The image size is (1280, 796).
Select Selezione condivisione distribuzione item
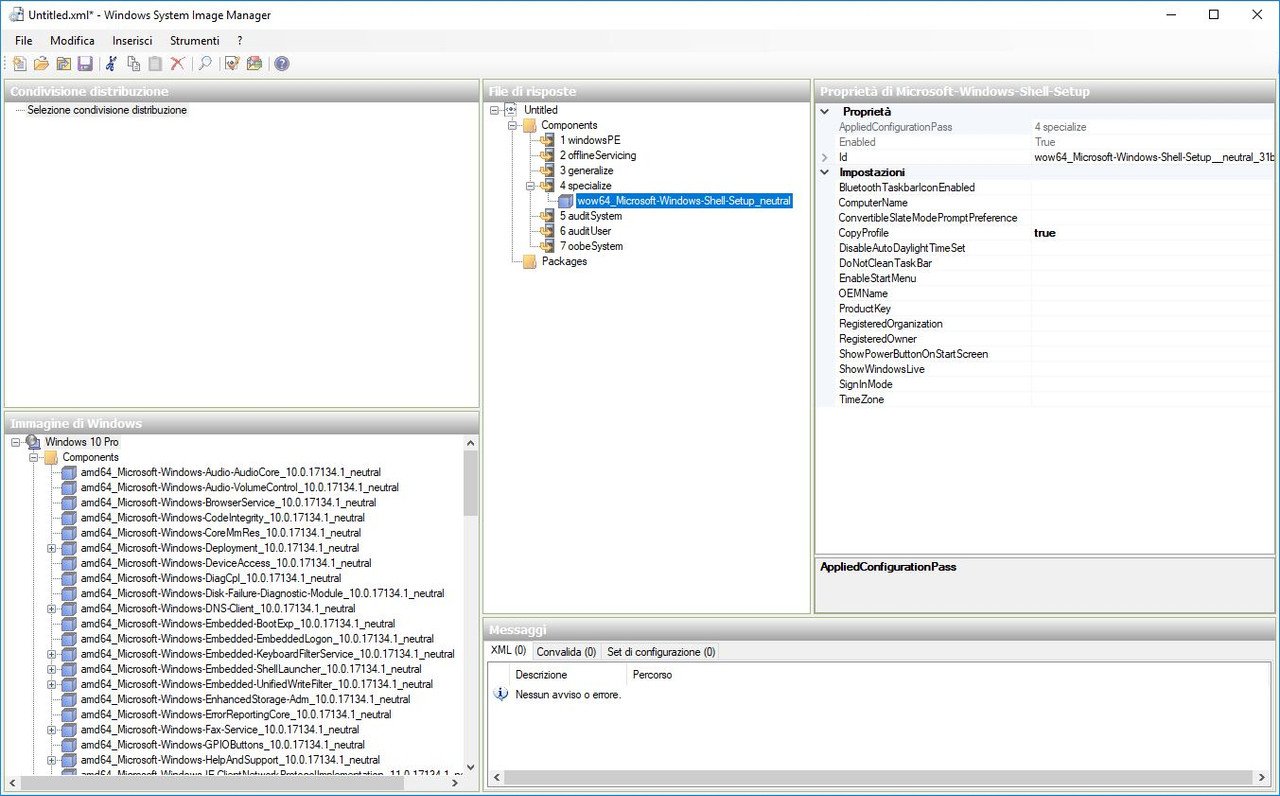click(x=107, y=110)
